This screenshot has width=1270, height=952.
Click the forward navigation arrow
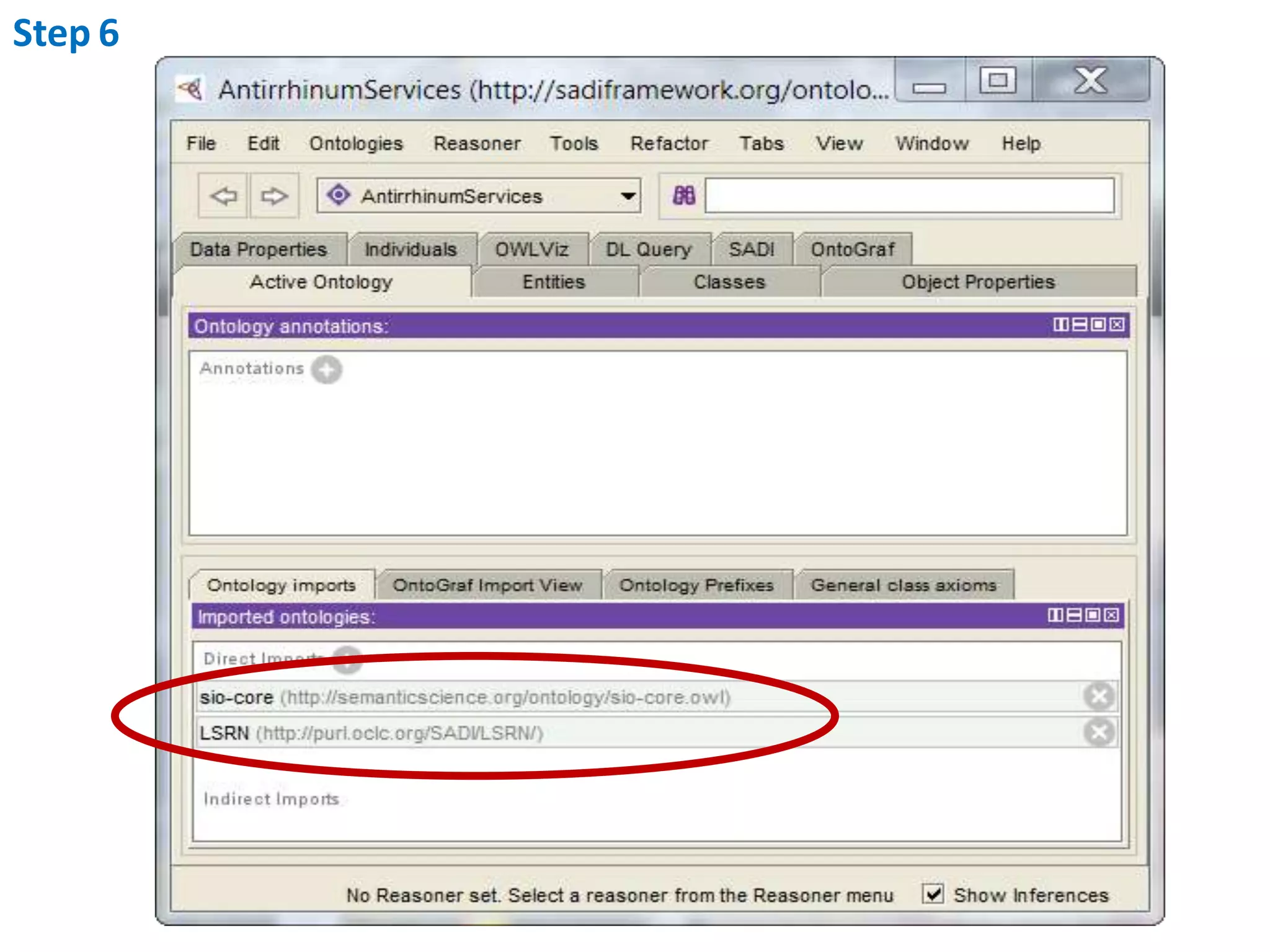point(273,196)
